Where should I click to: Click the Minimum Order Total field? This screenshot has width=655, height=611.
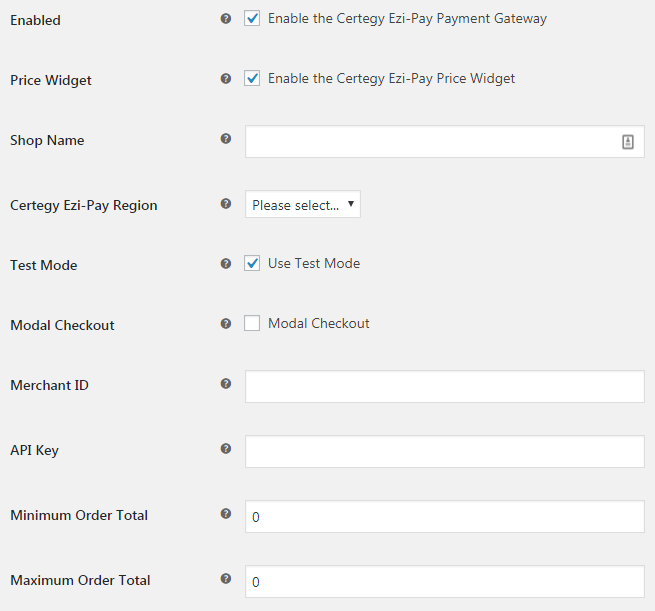click(x=444, y=517)
